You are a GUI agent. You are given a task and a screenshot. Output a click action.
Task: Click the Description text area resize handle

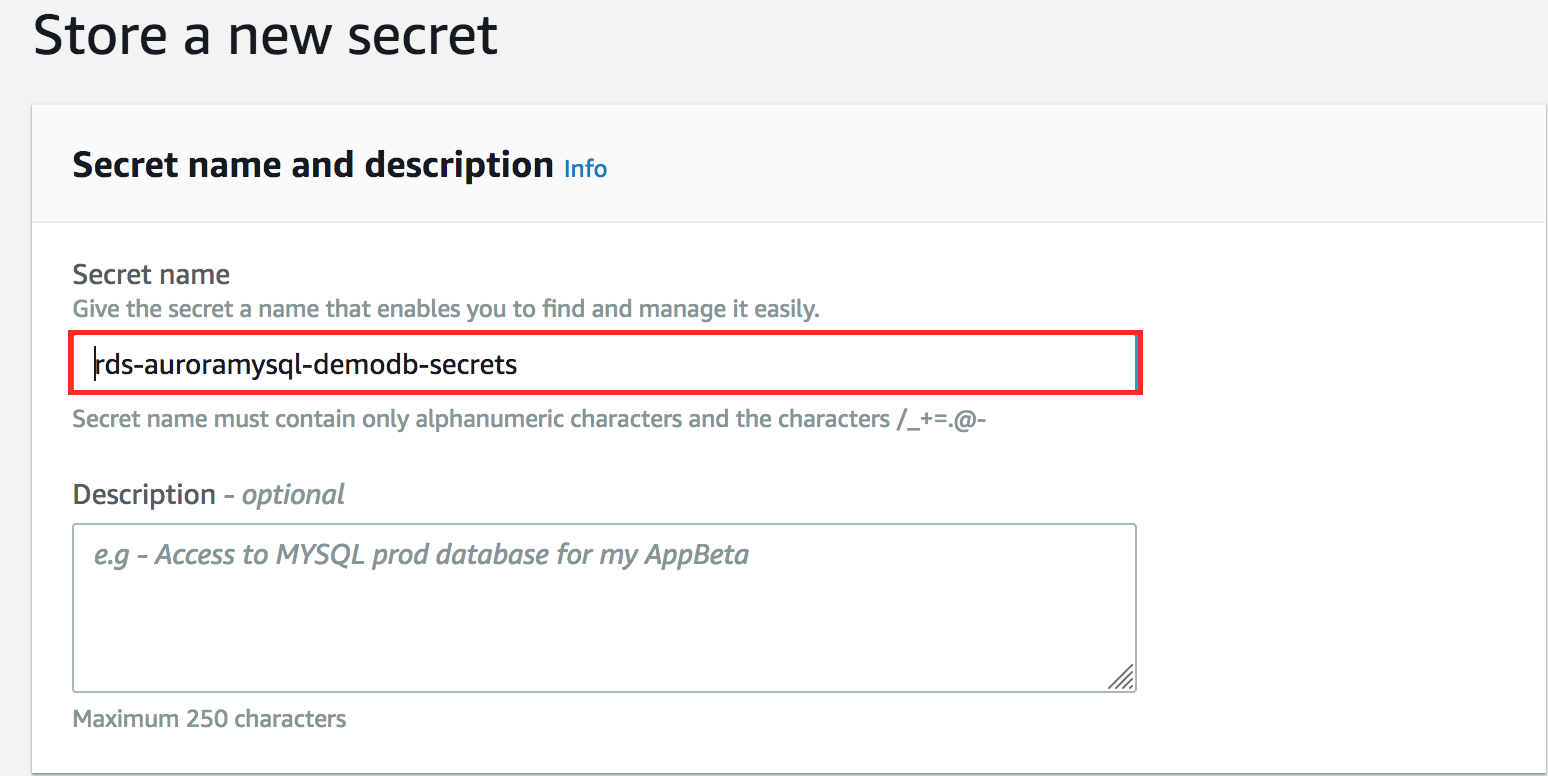(1121, 677)
